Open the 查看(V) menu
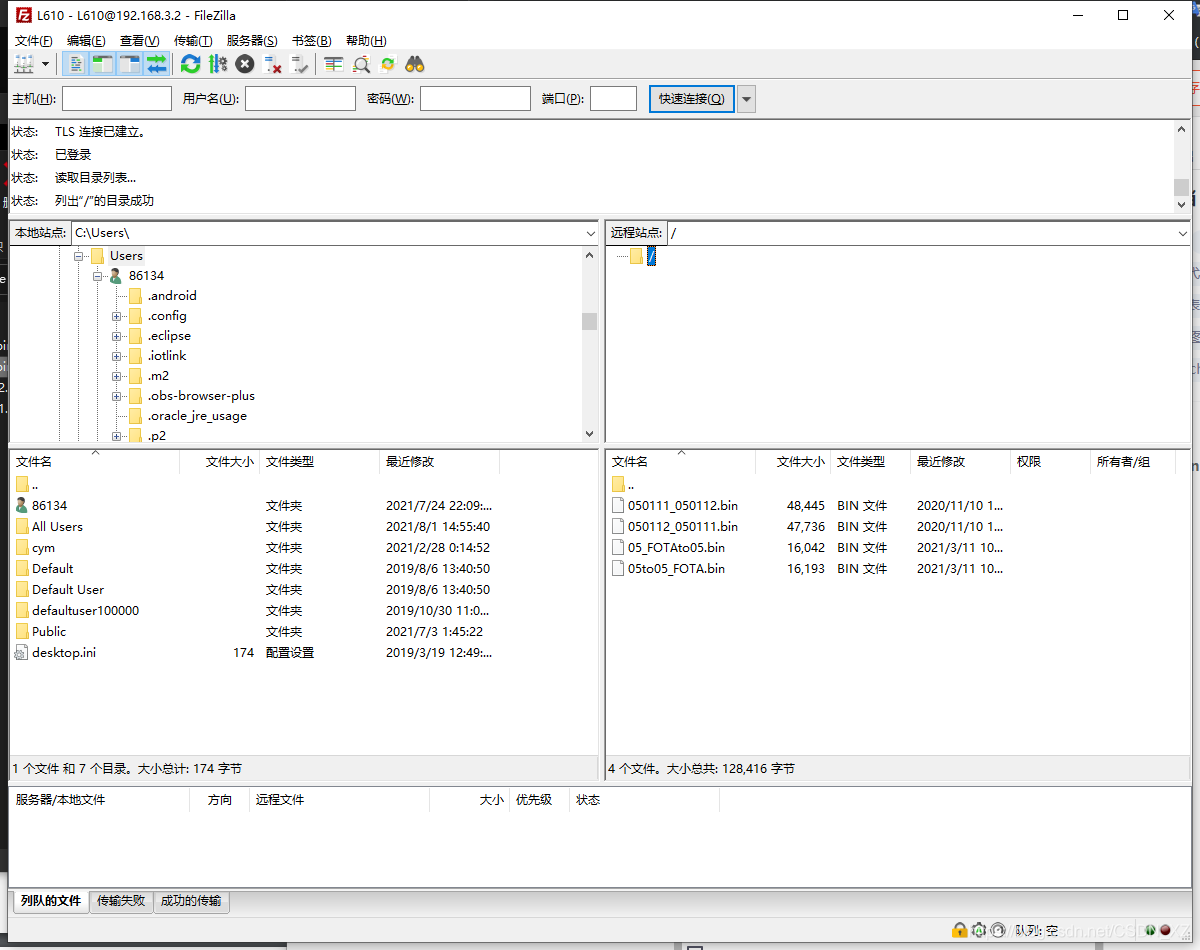This screenshot has width=1200, height=950. click(139, 40)
